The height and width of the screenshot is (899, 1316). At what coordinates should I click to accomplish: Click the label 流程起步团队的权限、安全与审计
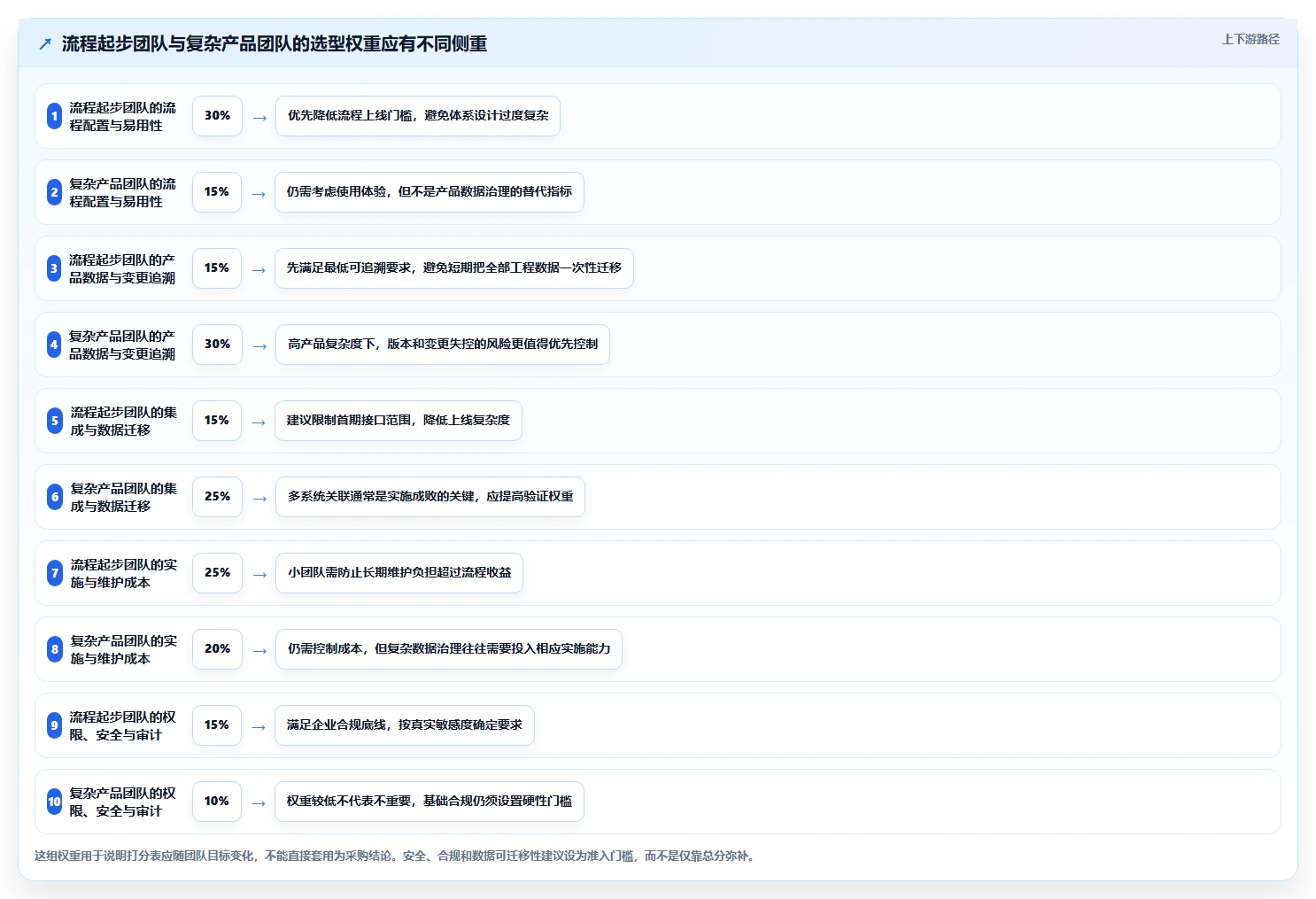[123, 725]
